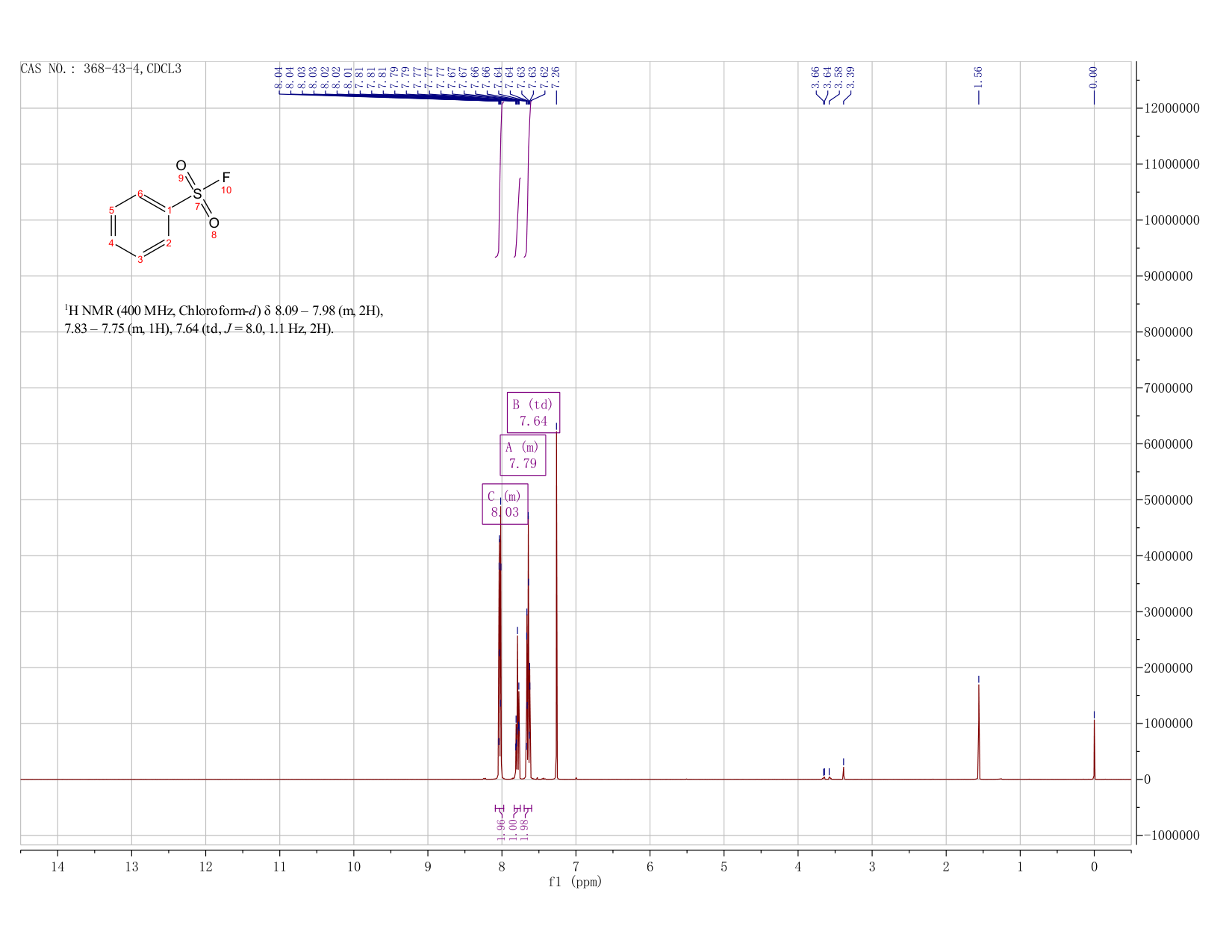Click the fluorine atom in the structure
The width and height of the screenshot is (1232, 952).
(226, 177)
